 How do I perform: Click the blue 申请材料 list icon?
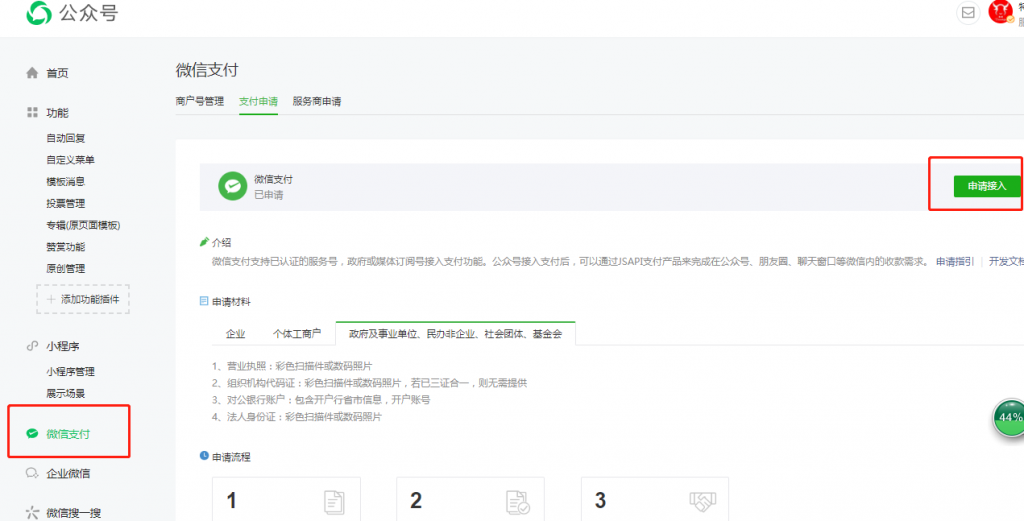point(204,301)
